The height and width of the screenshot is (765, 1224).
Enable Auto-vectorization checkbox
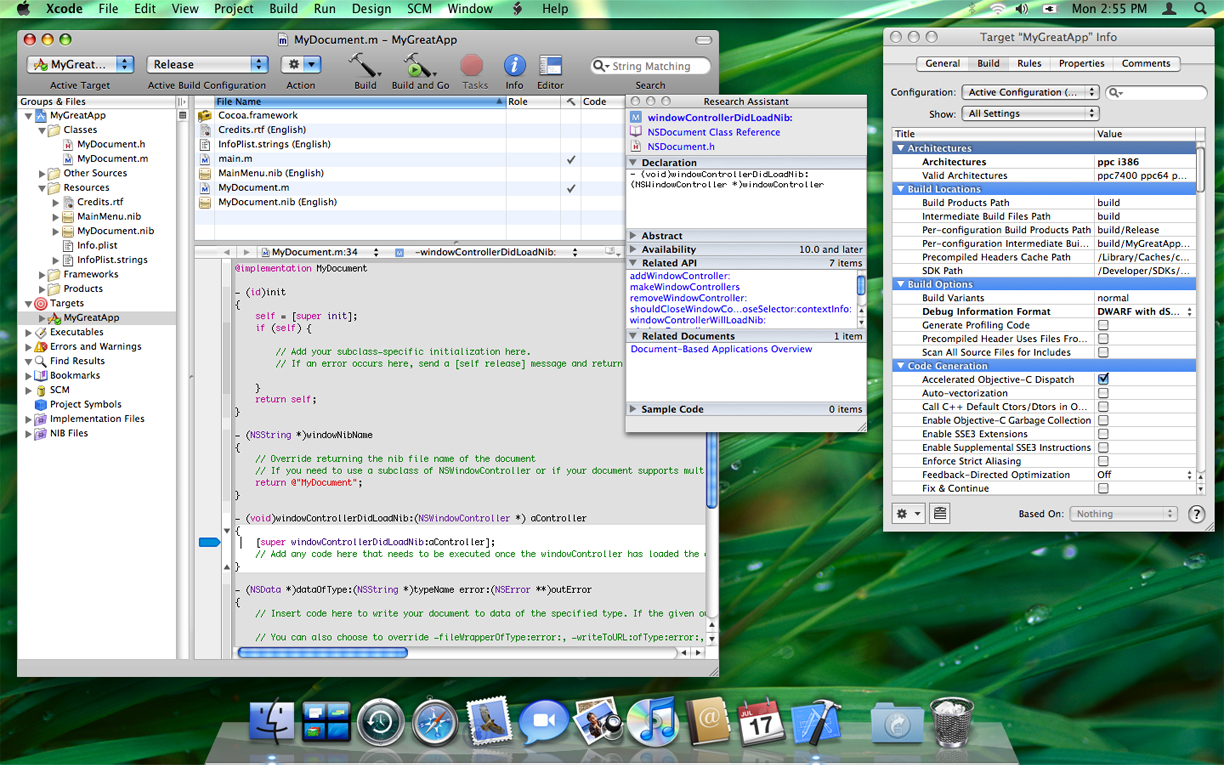[1103, 393]
